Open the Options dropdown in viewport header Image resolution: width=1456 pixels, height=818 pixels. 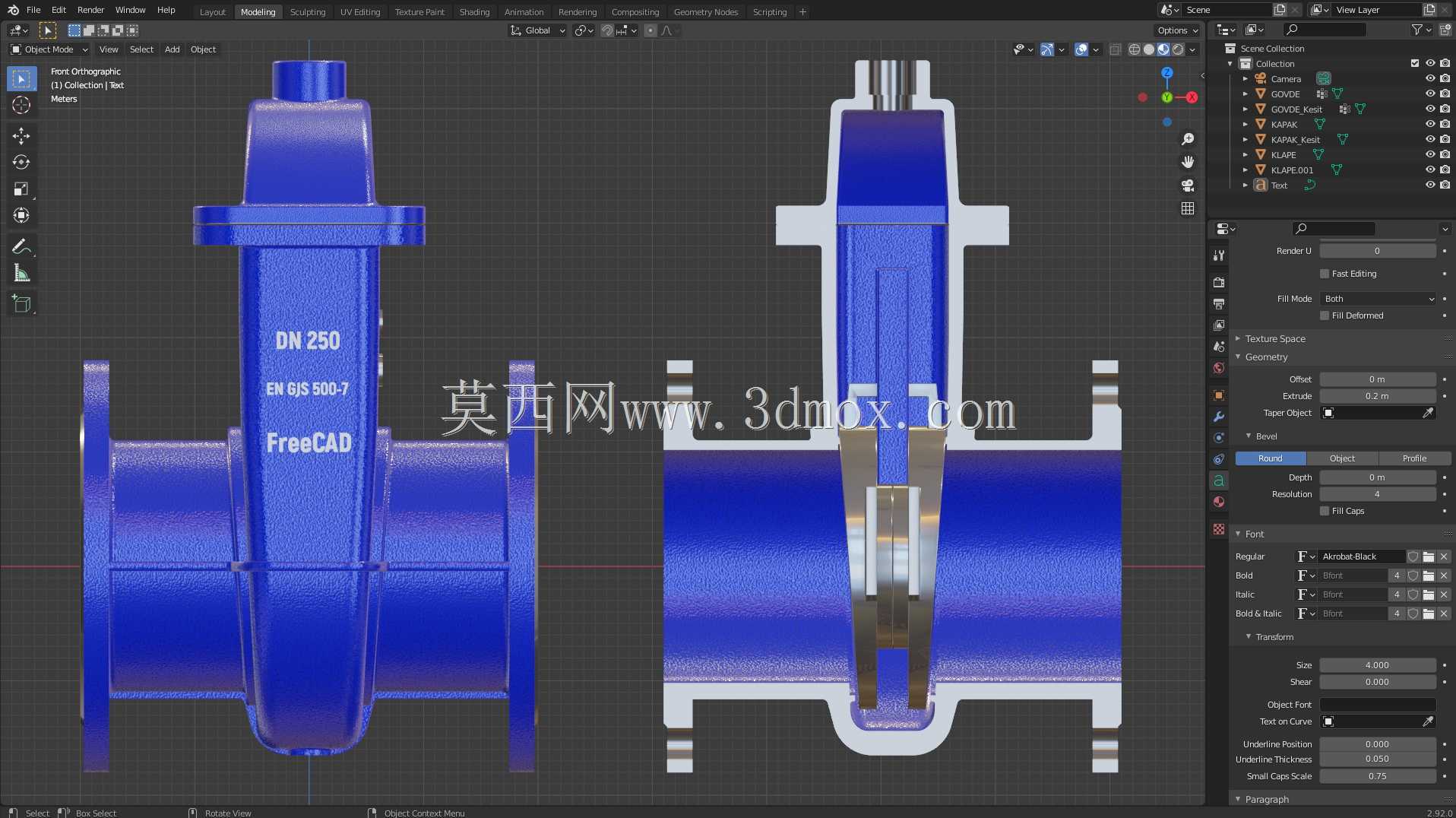(x=1177, y=30)
